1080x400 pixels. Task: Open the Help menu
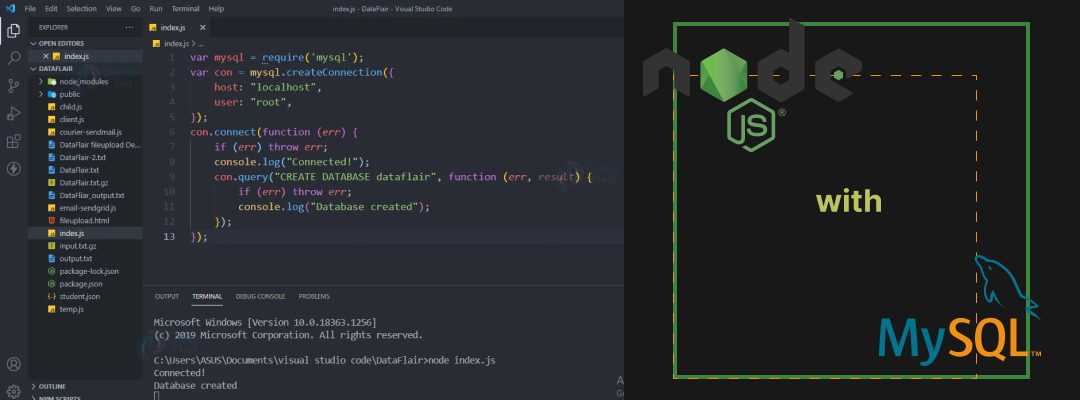click(216, 8)
